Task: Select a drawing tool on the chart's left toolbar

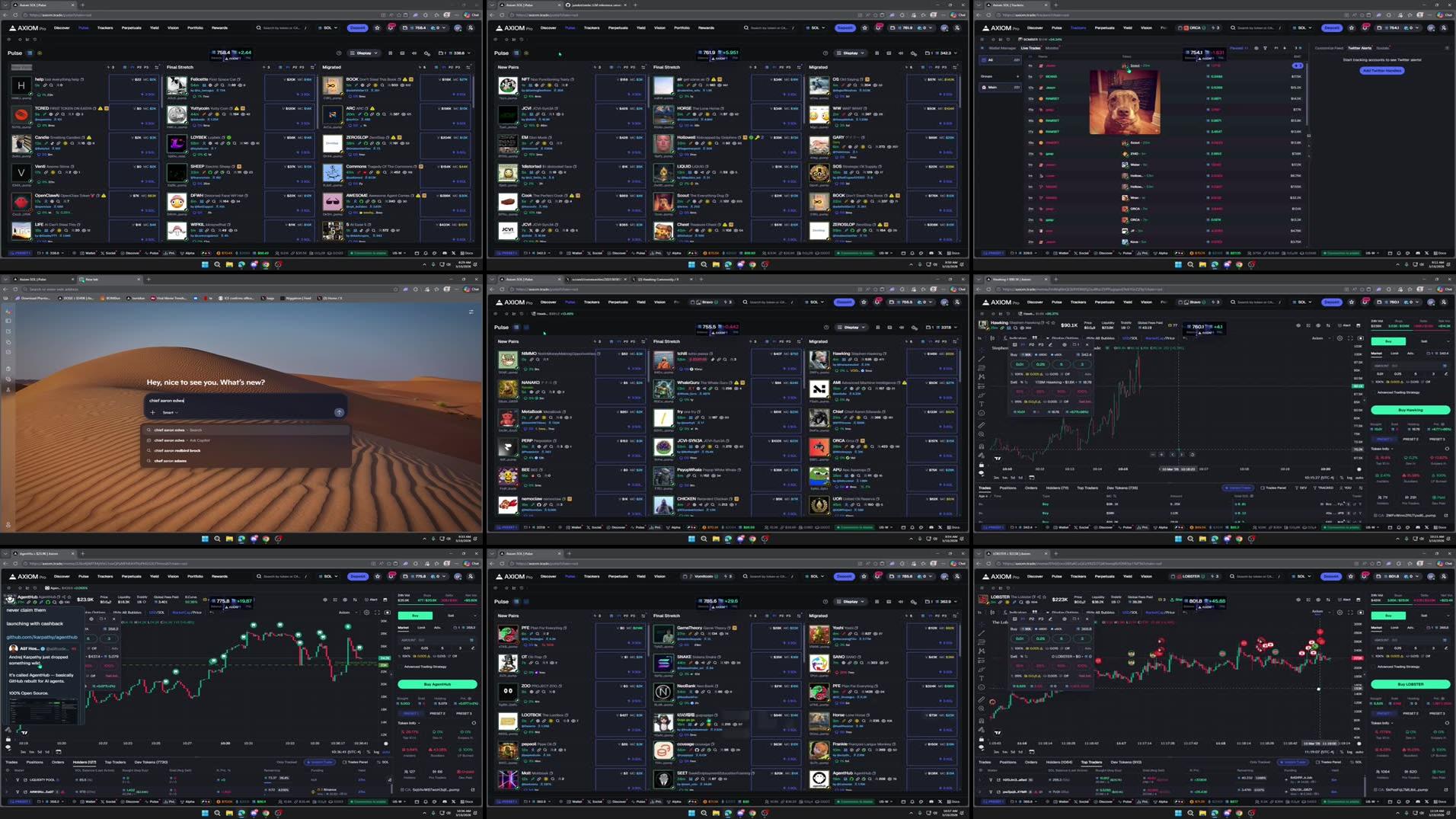Action: (x=982, y=357)
